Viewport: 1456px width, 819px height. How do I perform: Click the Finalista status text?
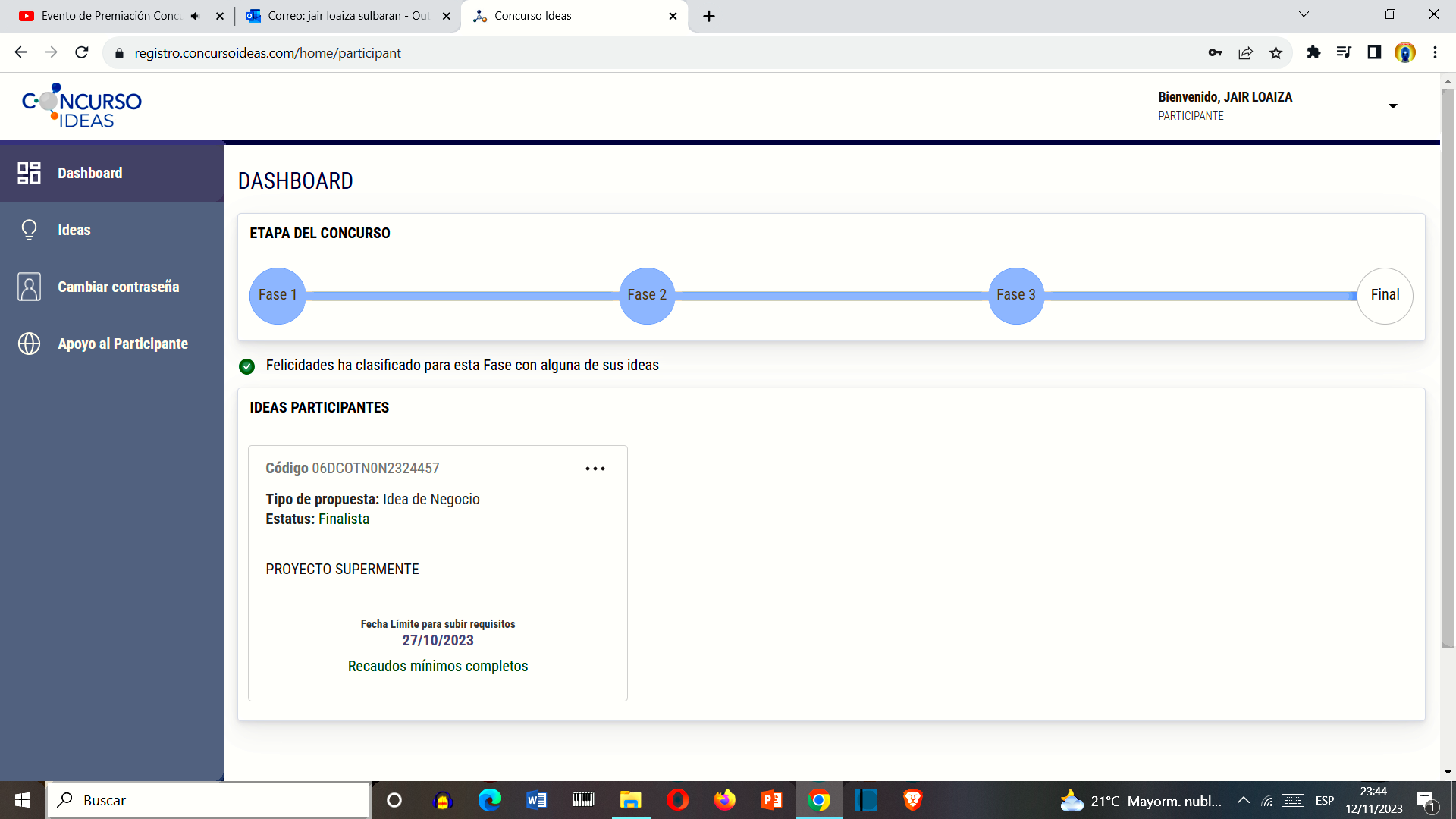[x=344, y=519]
